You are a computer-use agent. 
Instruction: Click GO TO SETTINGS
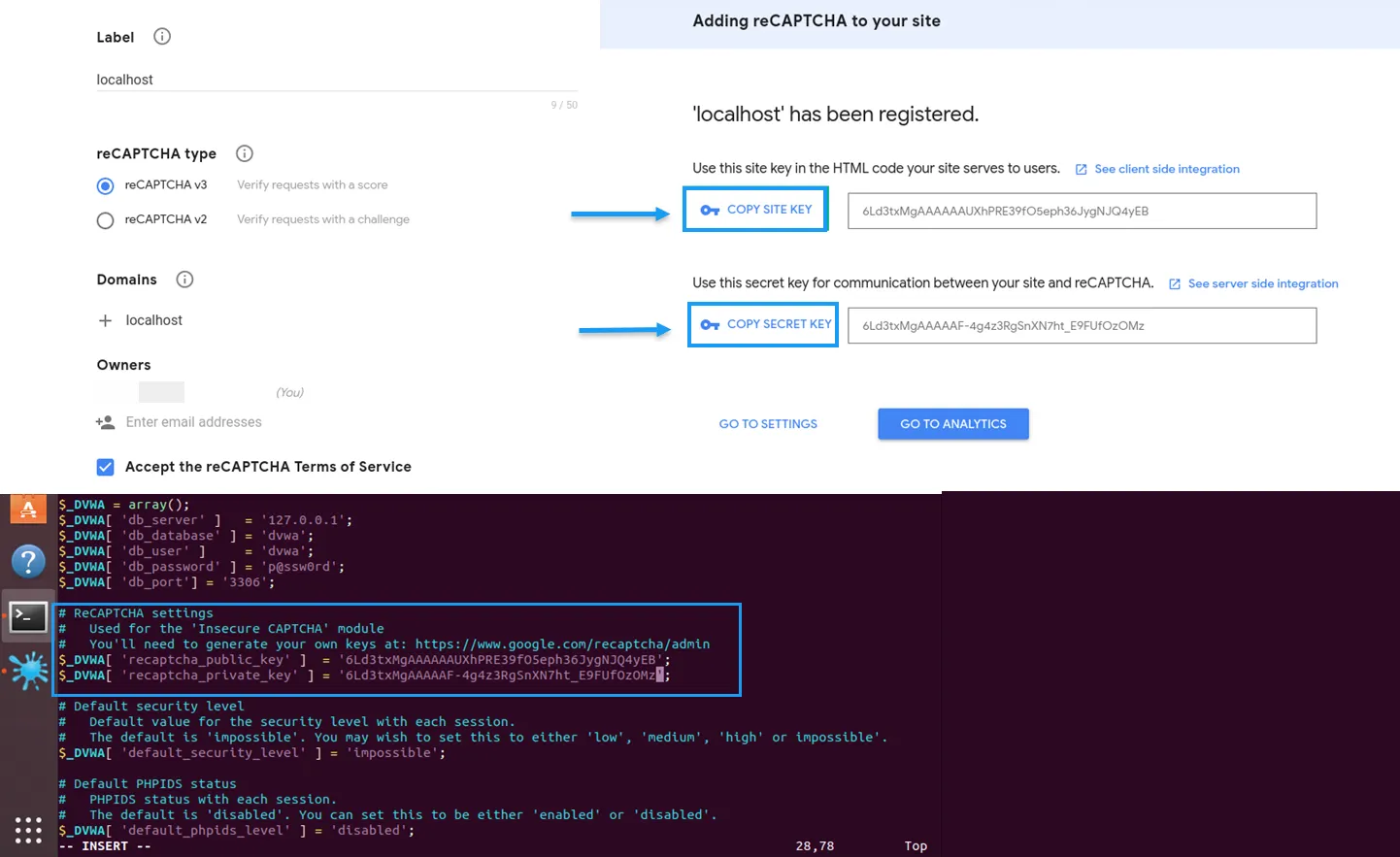768,424
